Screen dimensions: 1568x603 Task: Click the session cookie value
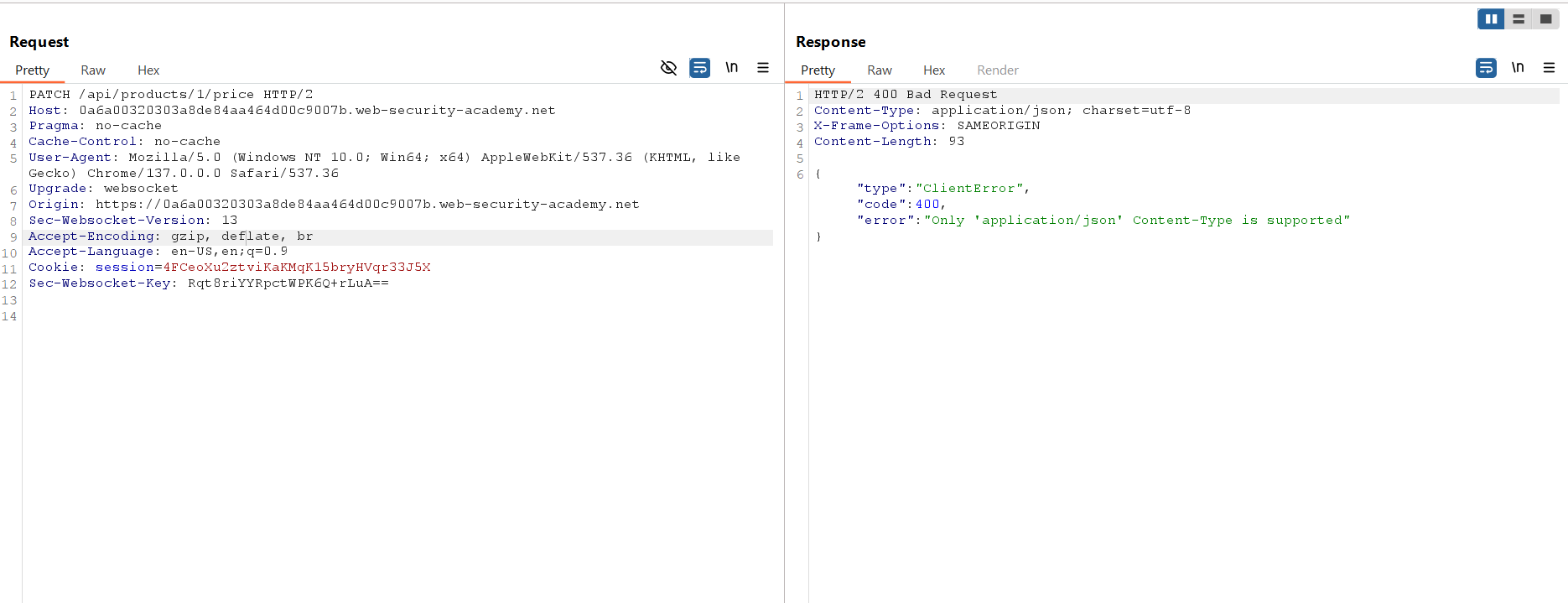tap(296, 268)
